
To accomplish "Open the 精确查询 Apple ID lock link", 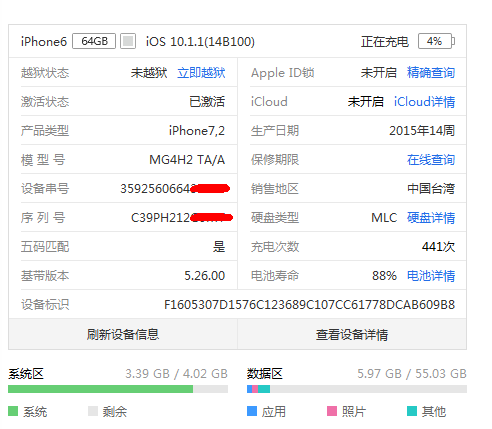I will [x=431, y=73].
